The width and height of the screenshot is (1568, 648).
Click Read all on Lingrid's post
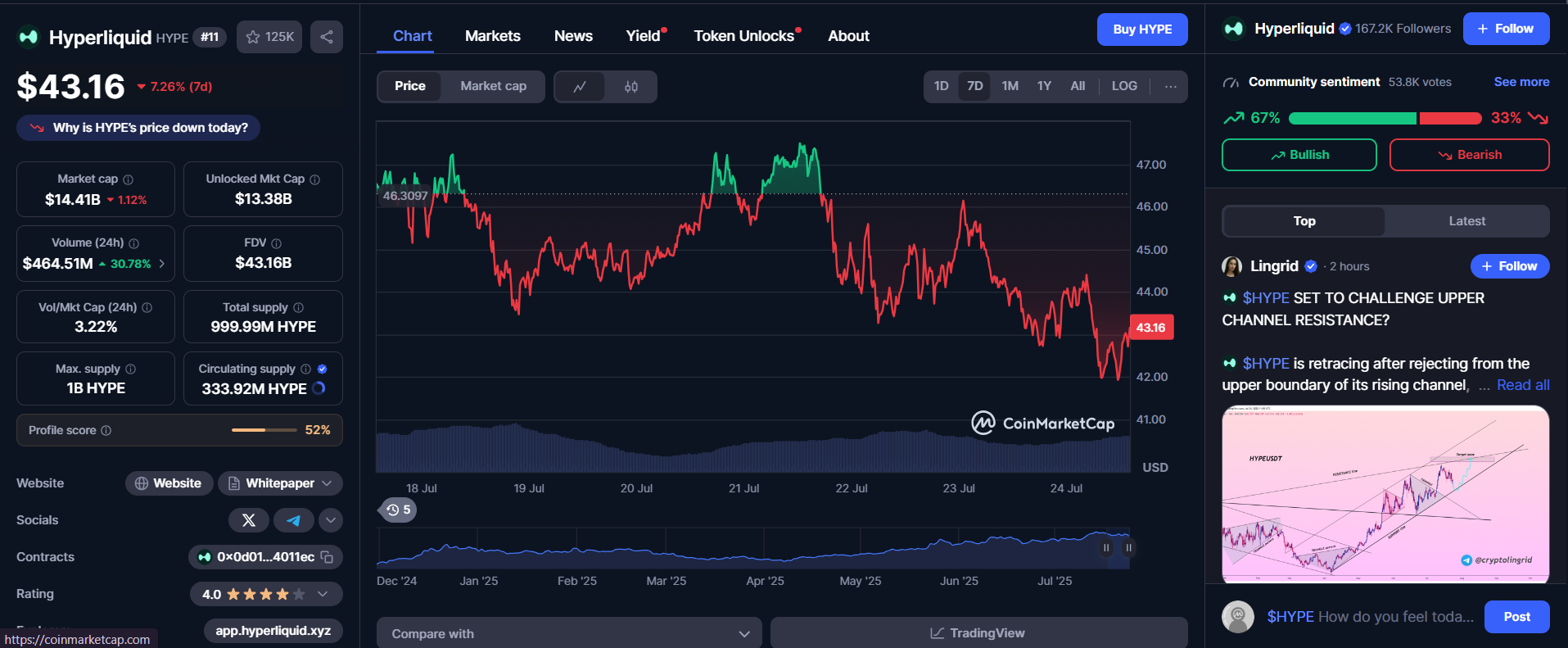(1523, 385)
